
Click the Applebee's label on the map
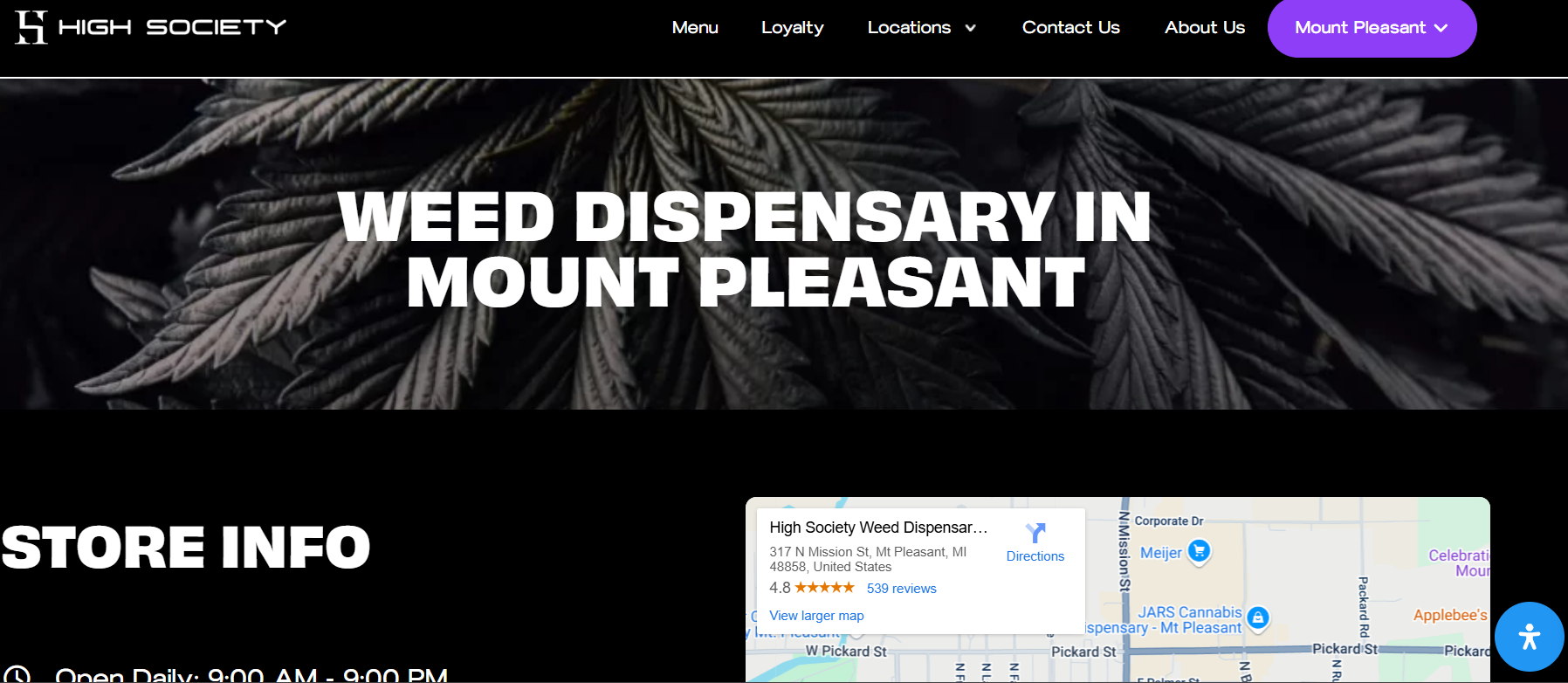(1450, 615)
